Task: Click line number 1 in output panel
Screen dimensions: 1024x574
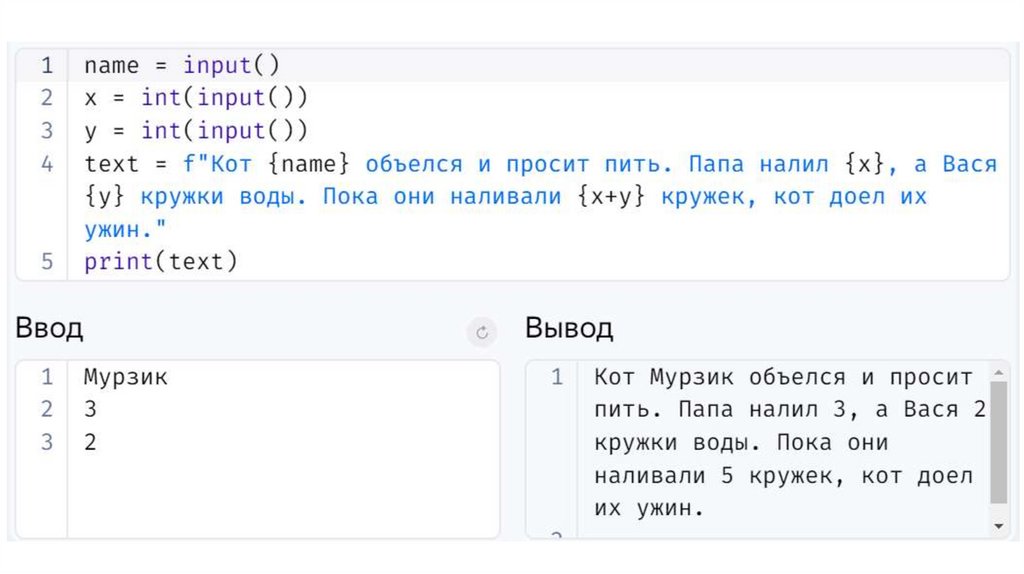Action: click(557, 378)
